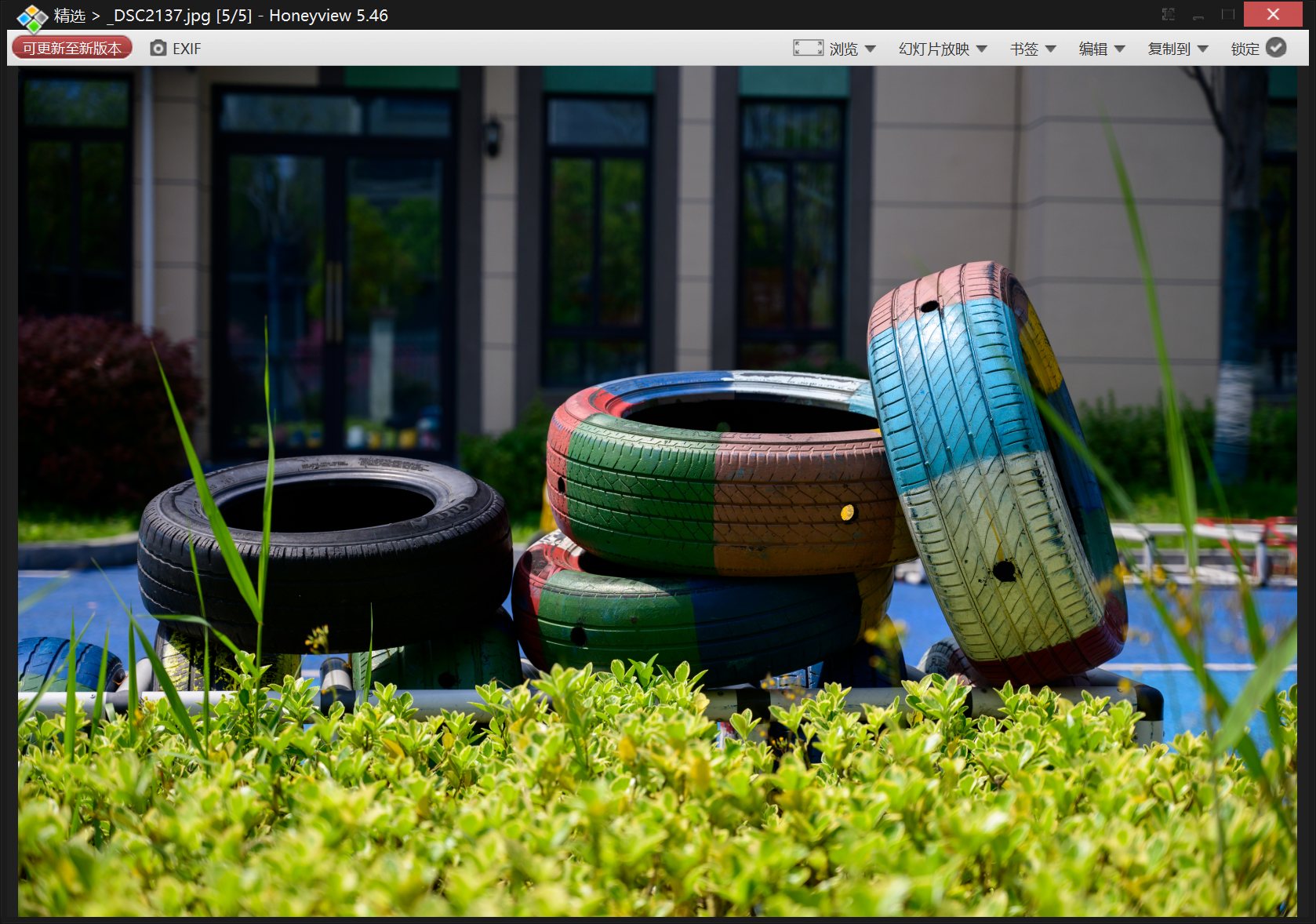Click the fit-to-window icon next to 浏览
1316x924 pixels.
808,49
